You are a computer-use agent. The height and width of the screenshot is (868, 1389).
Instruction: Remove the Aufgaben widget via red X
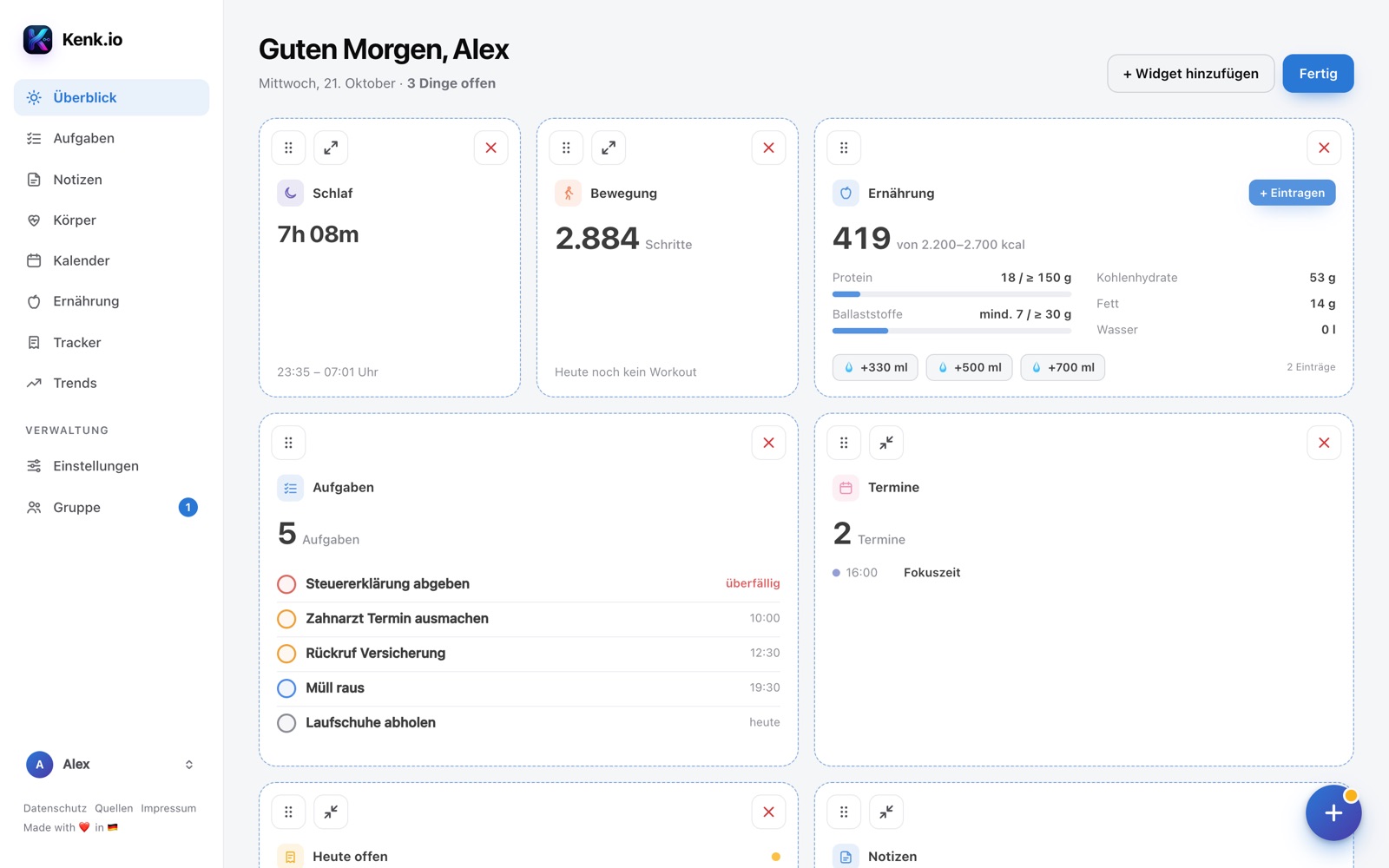click(x=768, y=443)
